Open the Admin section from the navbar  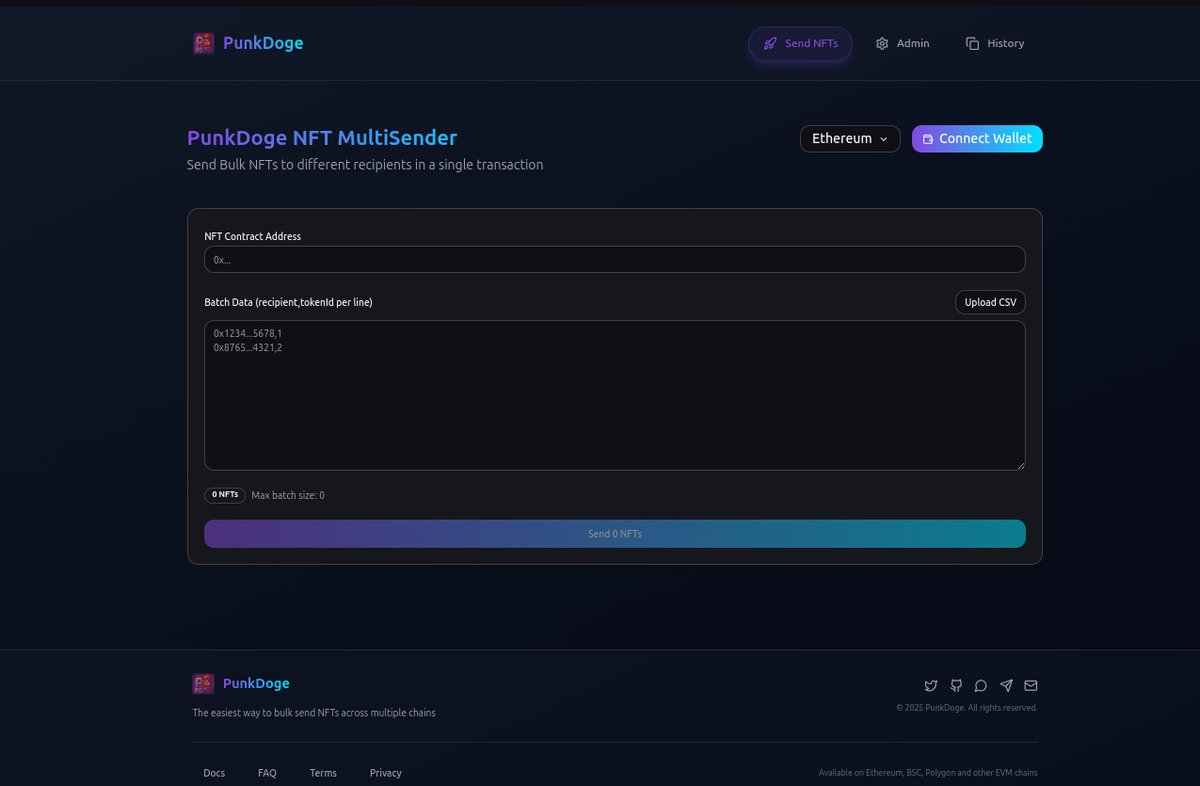[x=903, y=43]
